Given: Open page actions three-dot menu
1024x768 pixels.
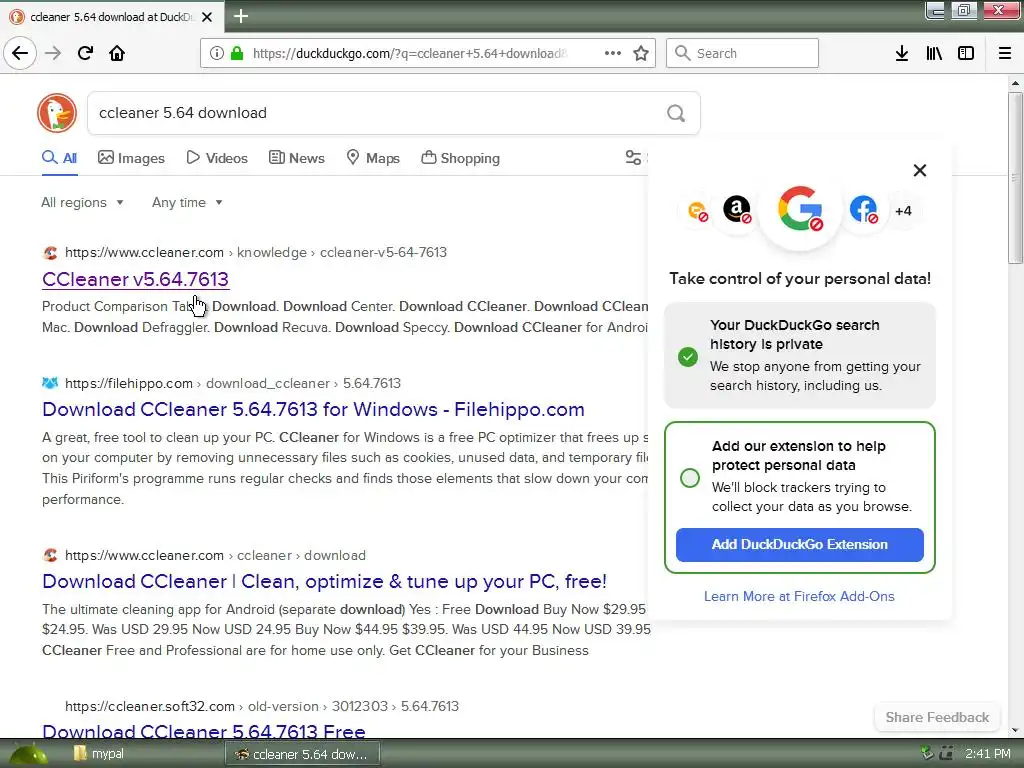Looking at the screenshot, I should point(613,53).
